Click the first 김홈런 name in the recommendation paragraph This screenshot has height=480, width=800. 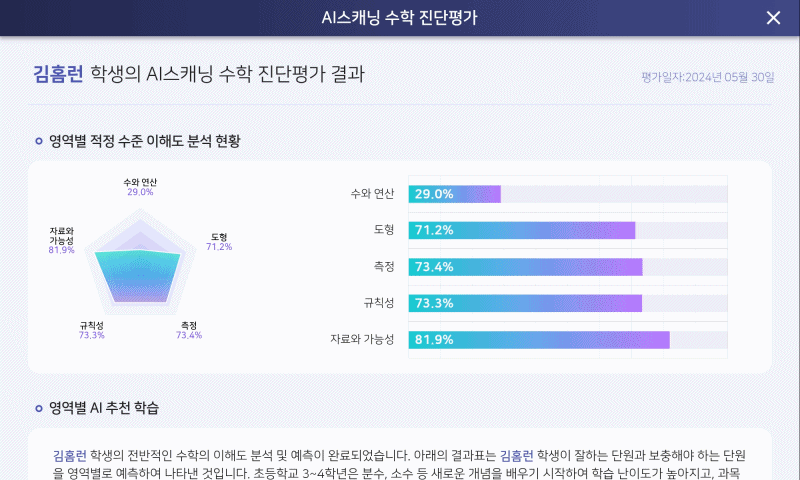[x=69, y=454]
